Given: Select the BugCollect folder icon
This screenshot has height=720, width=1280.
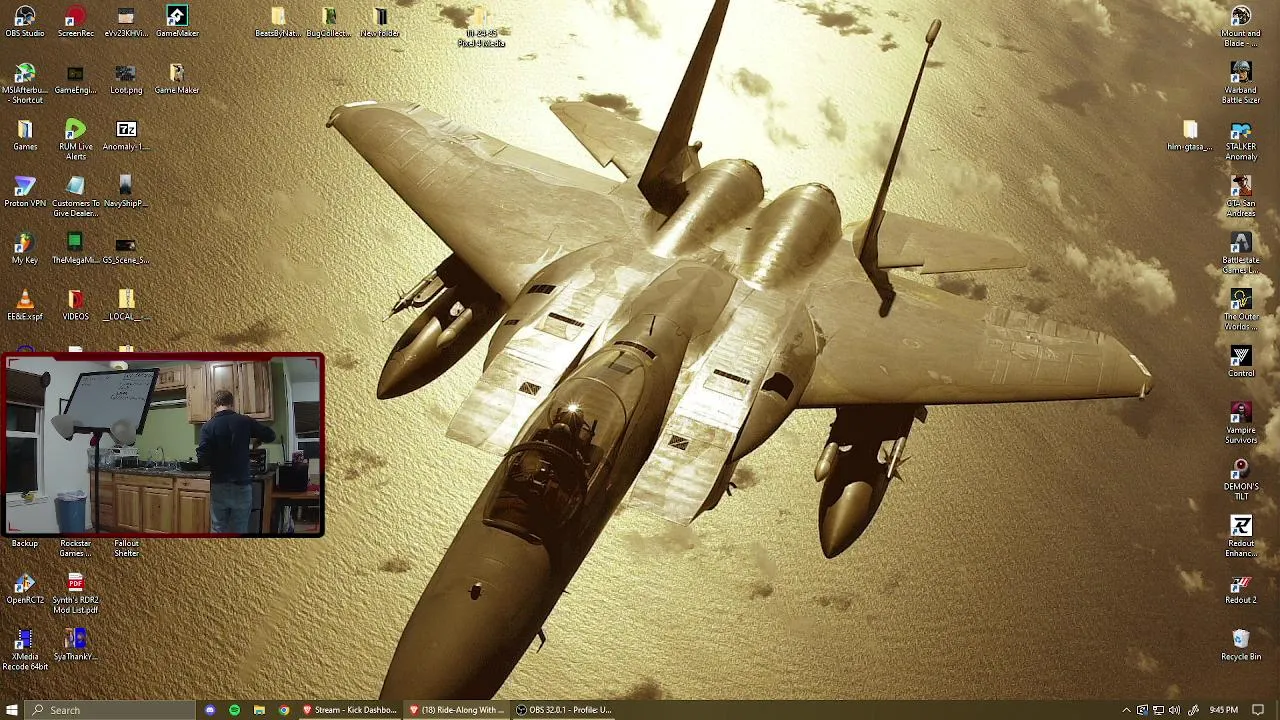Looking at the screenshot, I should click(x=329, y=21).
